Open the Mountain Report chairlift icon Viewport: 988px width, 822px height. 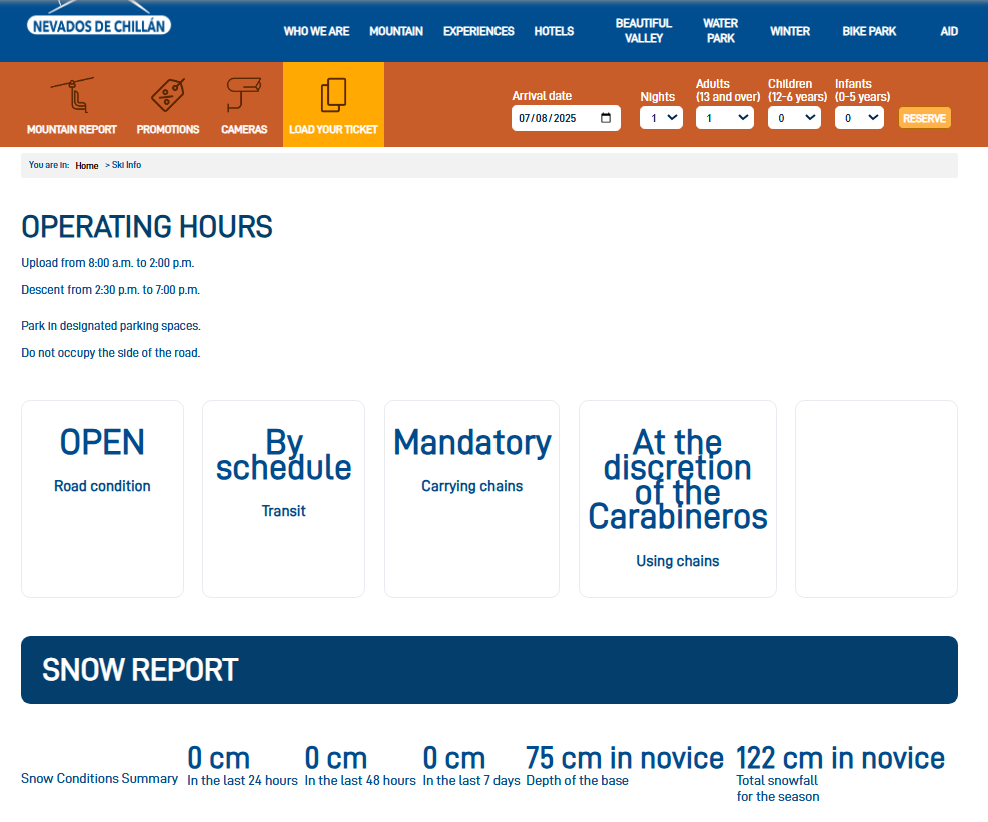[x=71, y=96]
